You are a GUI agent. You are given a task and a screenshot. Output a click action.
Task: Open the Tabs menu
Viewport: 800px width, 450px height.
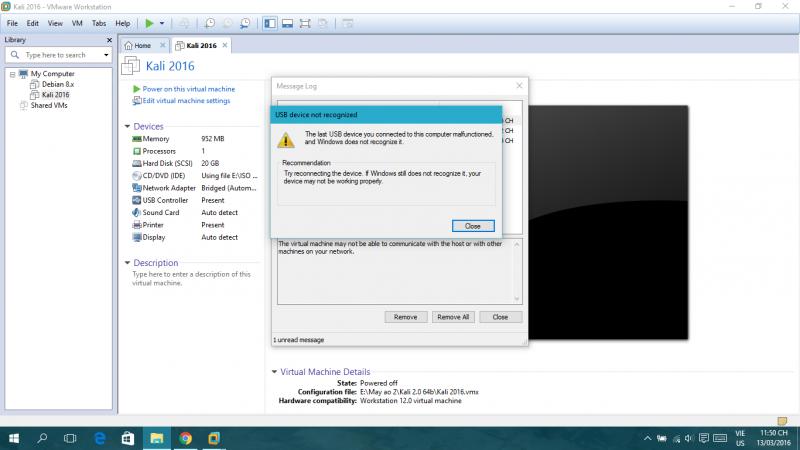(99, 23)
